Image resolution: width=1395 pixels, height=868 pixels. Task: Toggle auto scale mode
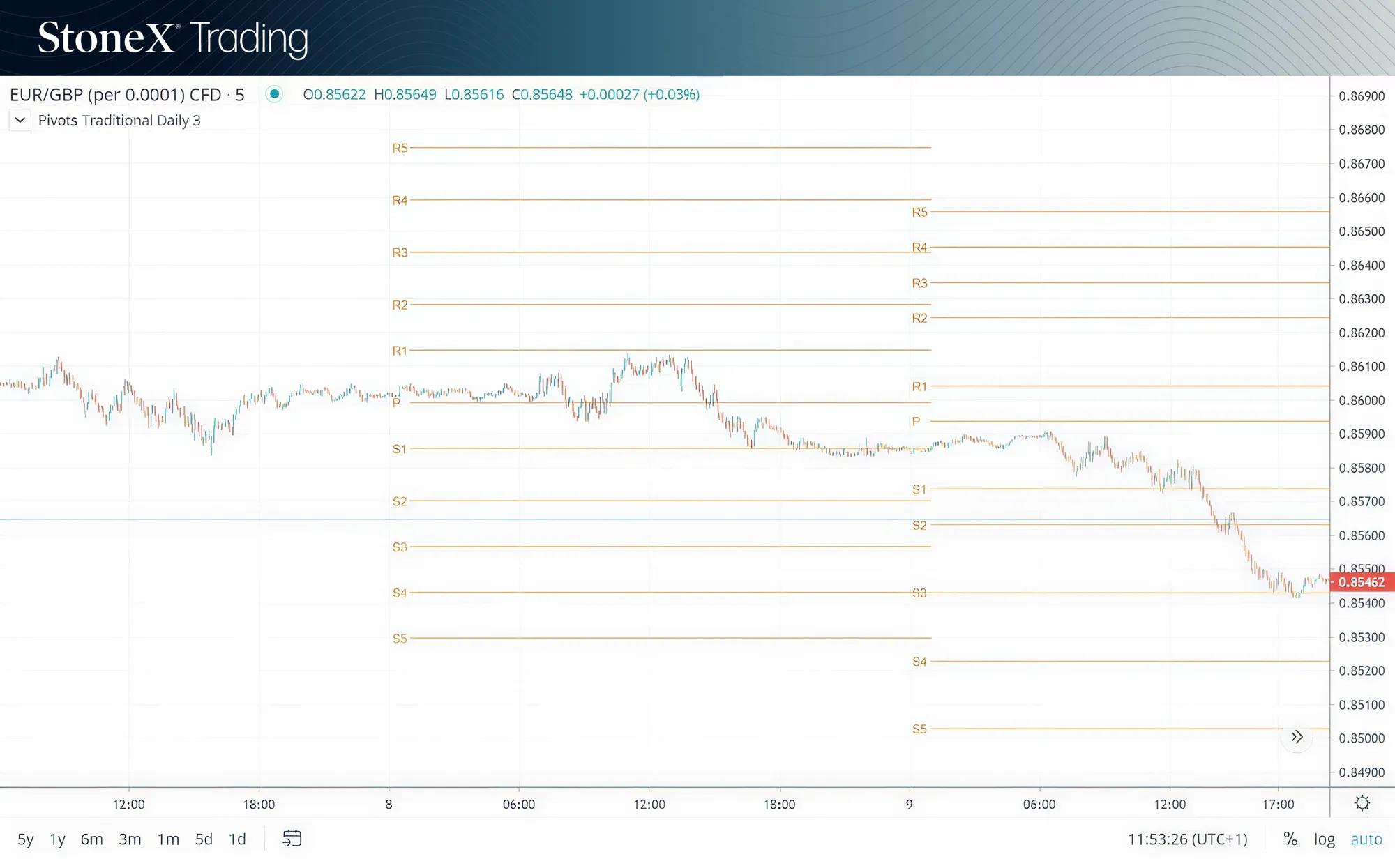pyautogui.click(x=1366, y=839)
